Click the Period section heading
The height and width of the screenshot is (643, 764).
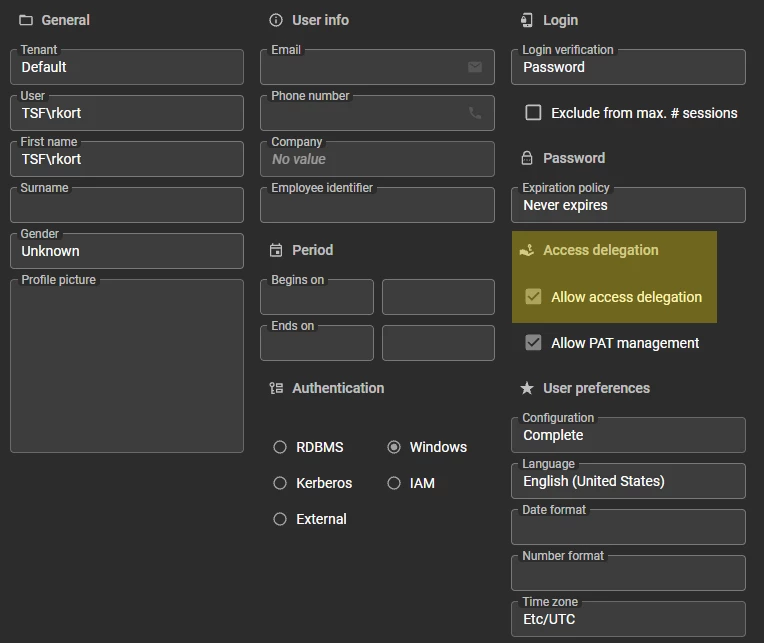(312, 250)
